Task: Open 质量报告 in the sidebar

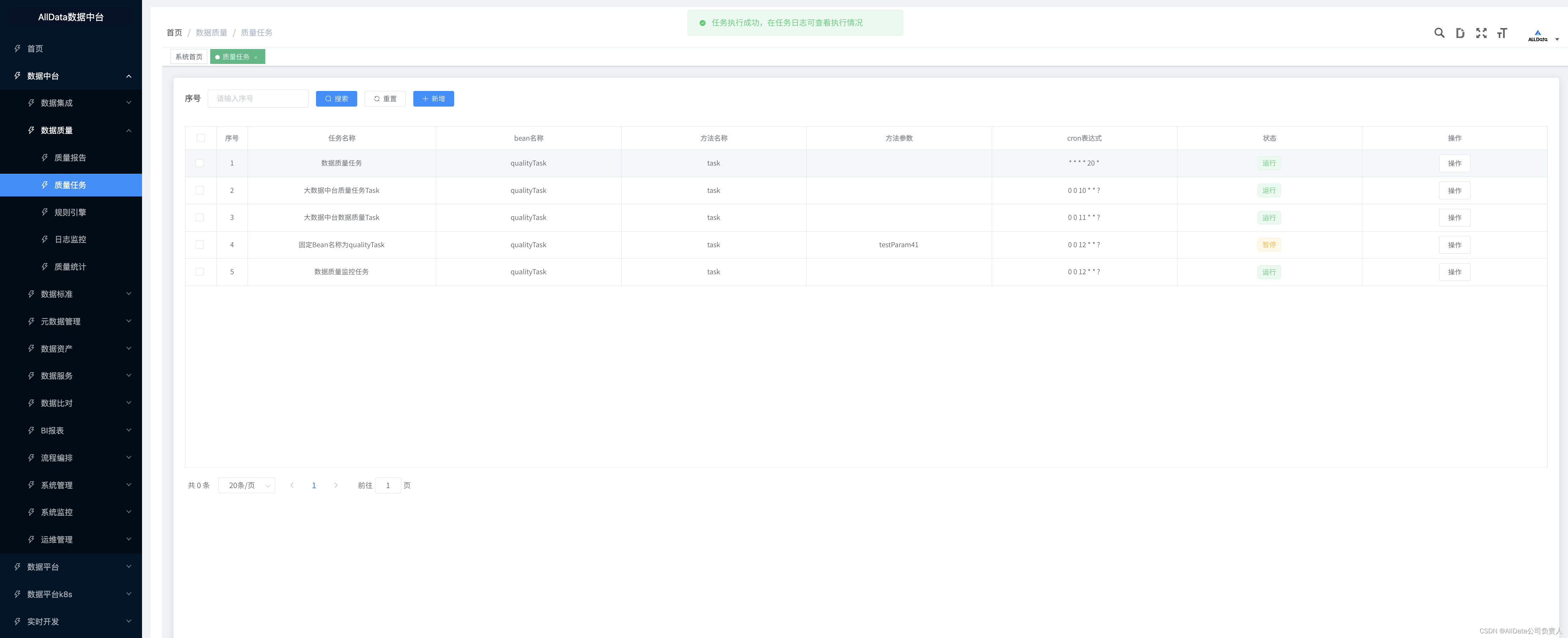Action: [x=71, y=158]
